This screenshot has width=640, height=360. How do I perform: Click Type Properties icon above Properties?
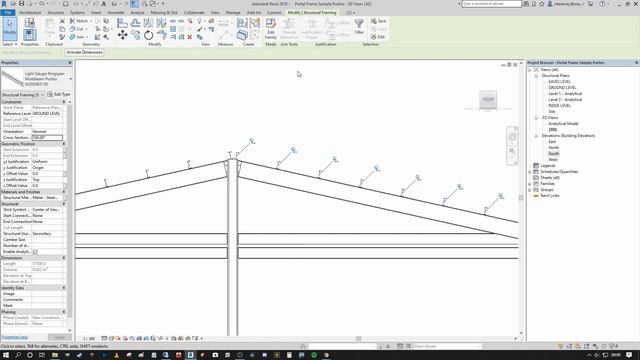[x=29, y=23]
